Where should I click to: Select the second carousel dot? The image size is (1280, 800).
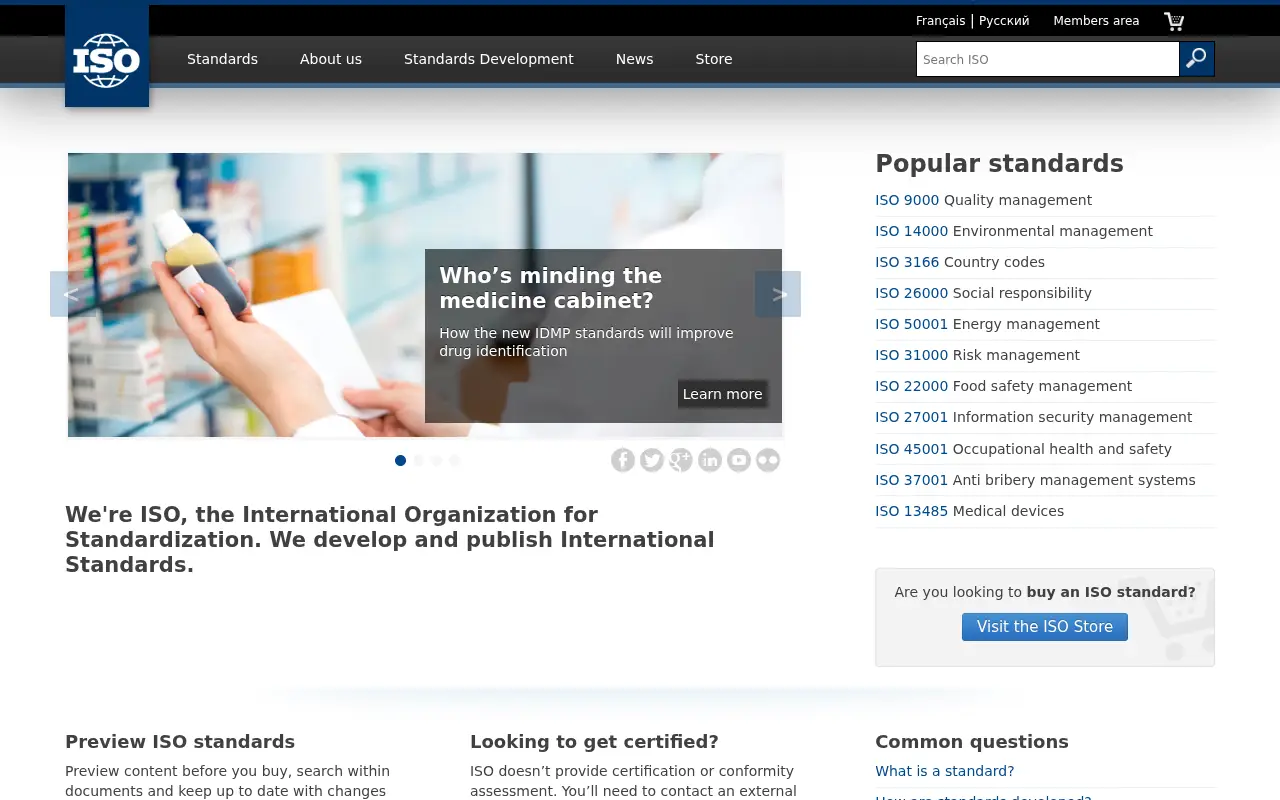click(x=418, y=460)
